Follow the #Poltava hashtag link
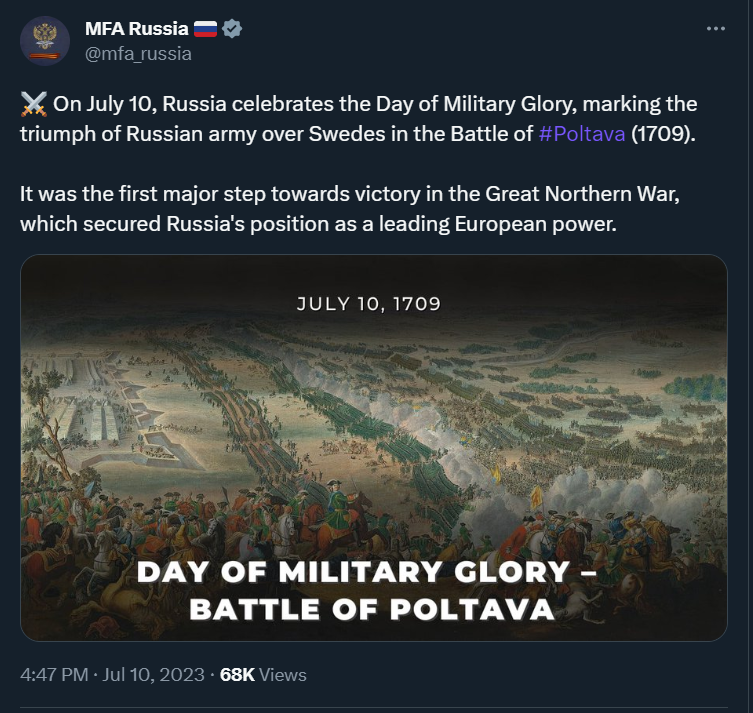This screenshot has width=753, height=713. click(x=582, y=134)
